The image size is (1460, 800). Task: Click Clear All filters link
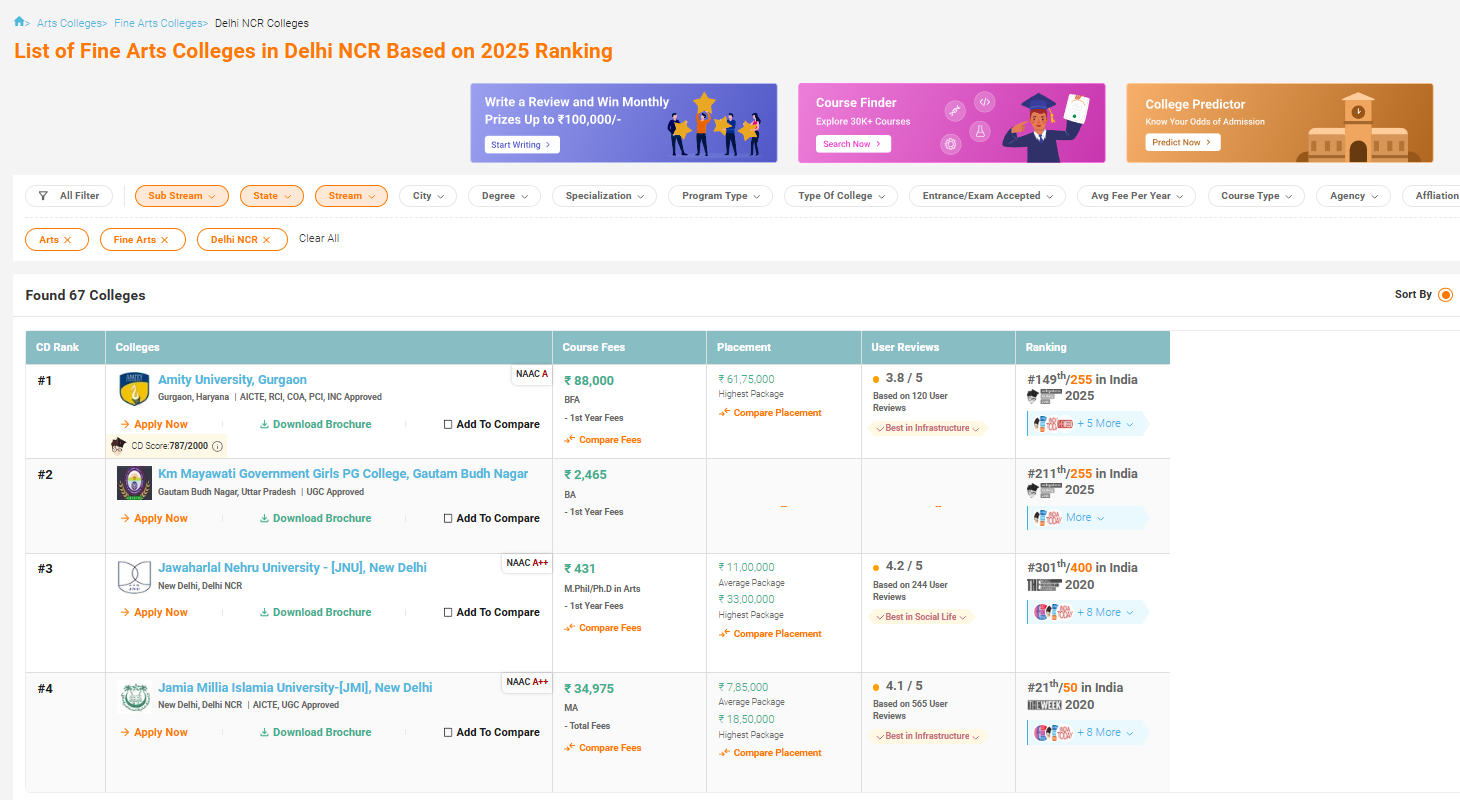pos(319,239)
